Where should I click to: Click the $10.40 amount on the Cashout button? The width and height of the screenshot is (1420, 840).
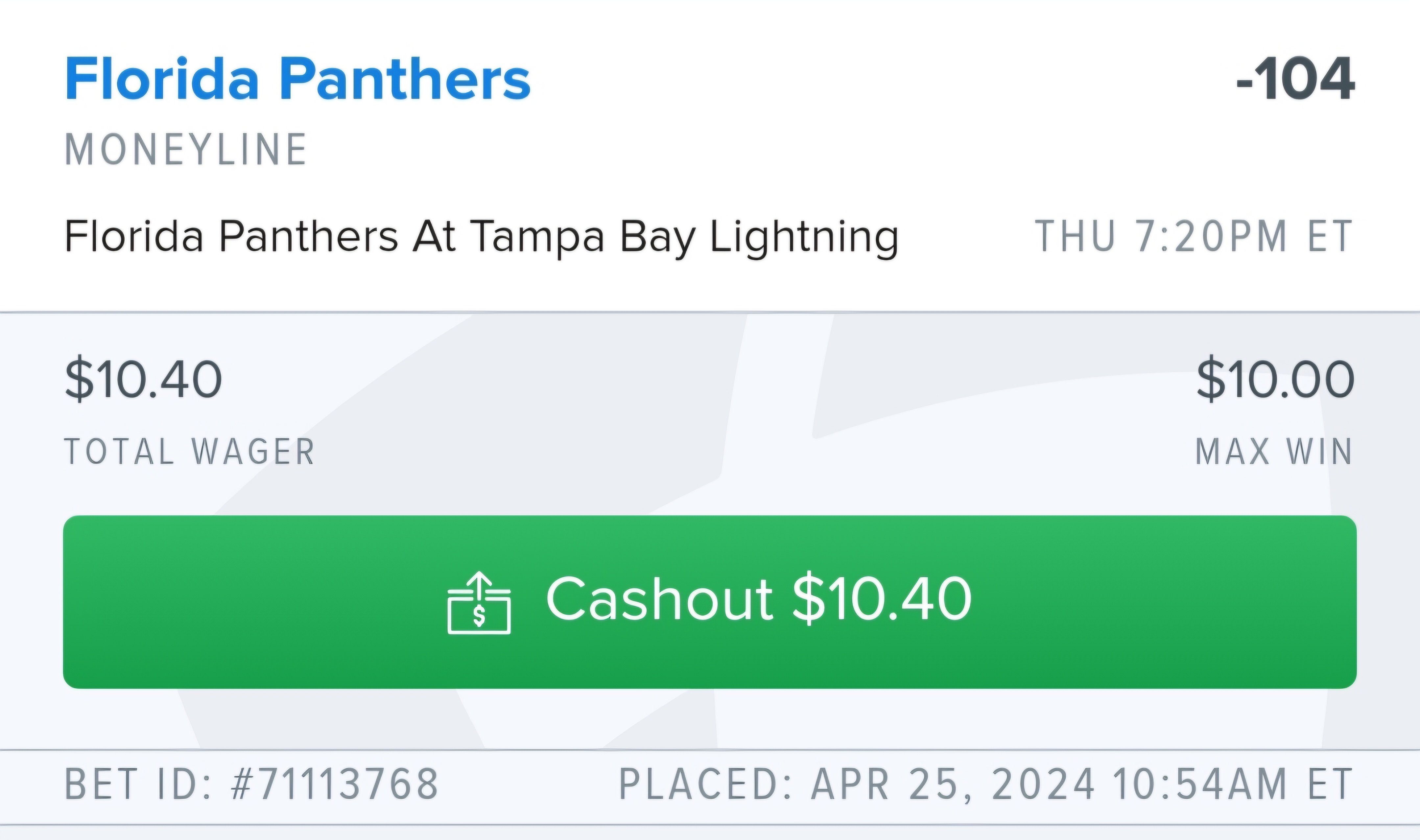[882, 599]
